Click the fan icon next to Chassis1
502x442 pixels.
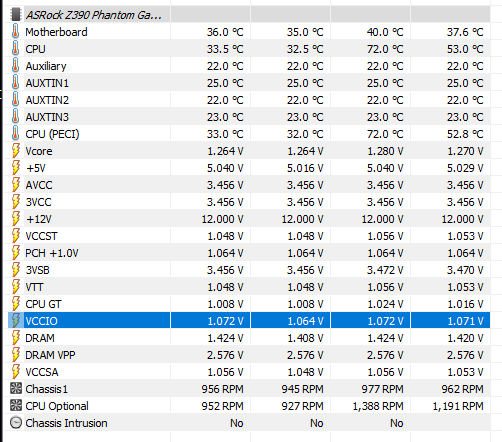[x=16, y=388]
